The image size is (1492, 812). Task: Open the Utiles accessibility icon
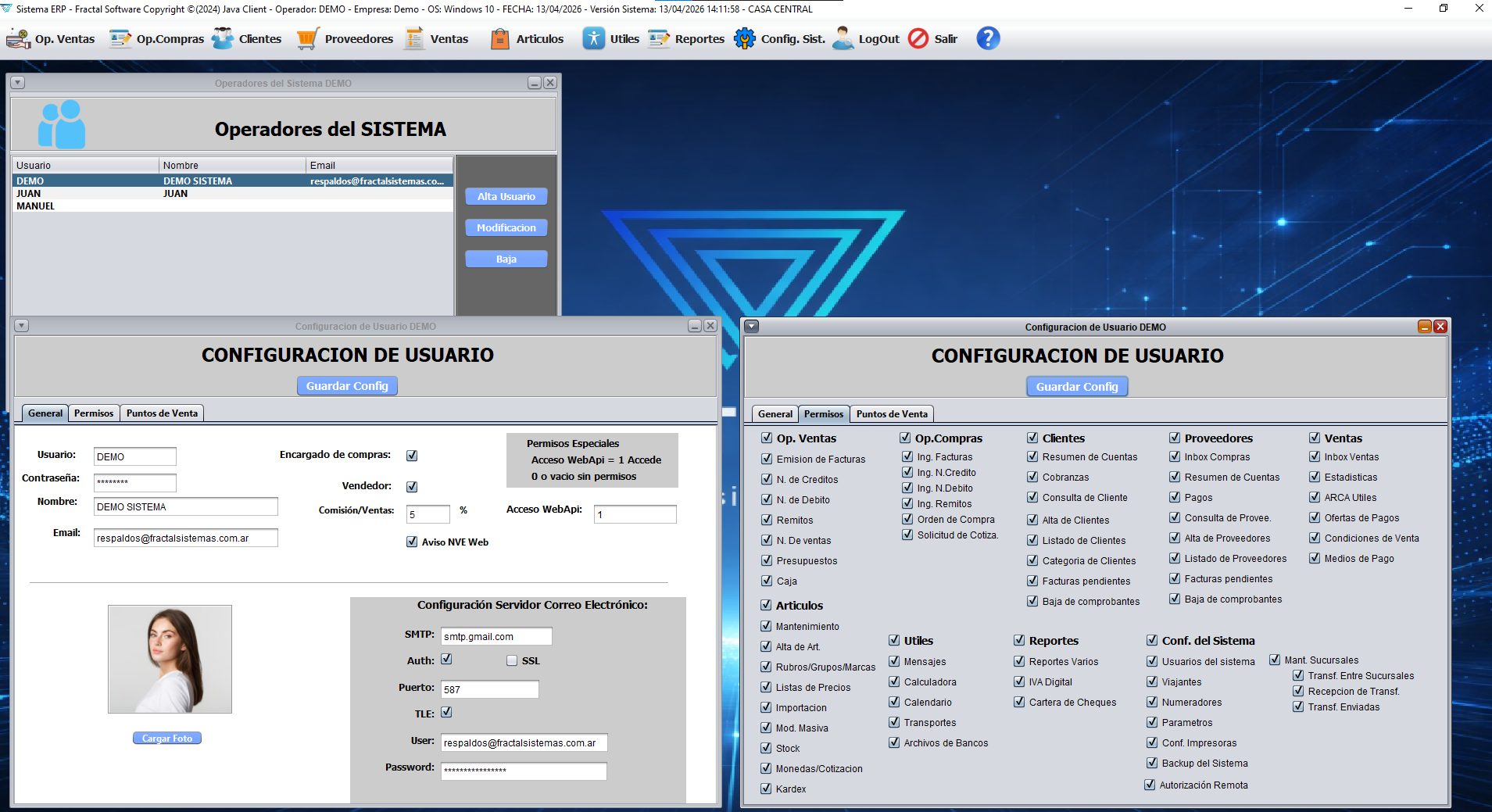click(594, 38)
